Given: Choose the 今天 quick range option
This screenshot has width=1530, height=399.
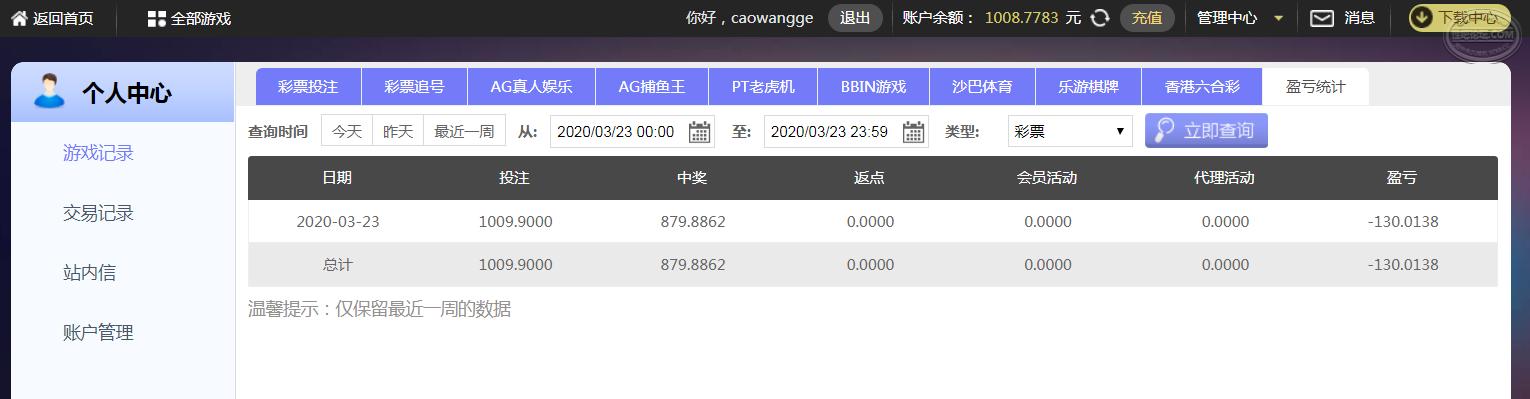Looking at the screenshot, I should click(347, 131).
